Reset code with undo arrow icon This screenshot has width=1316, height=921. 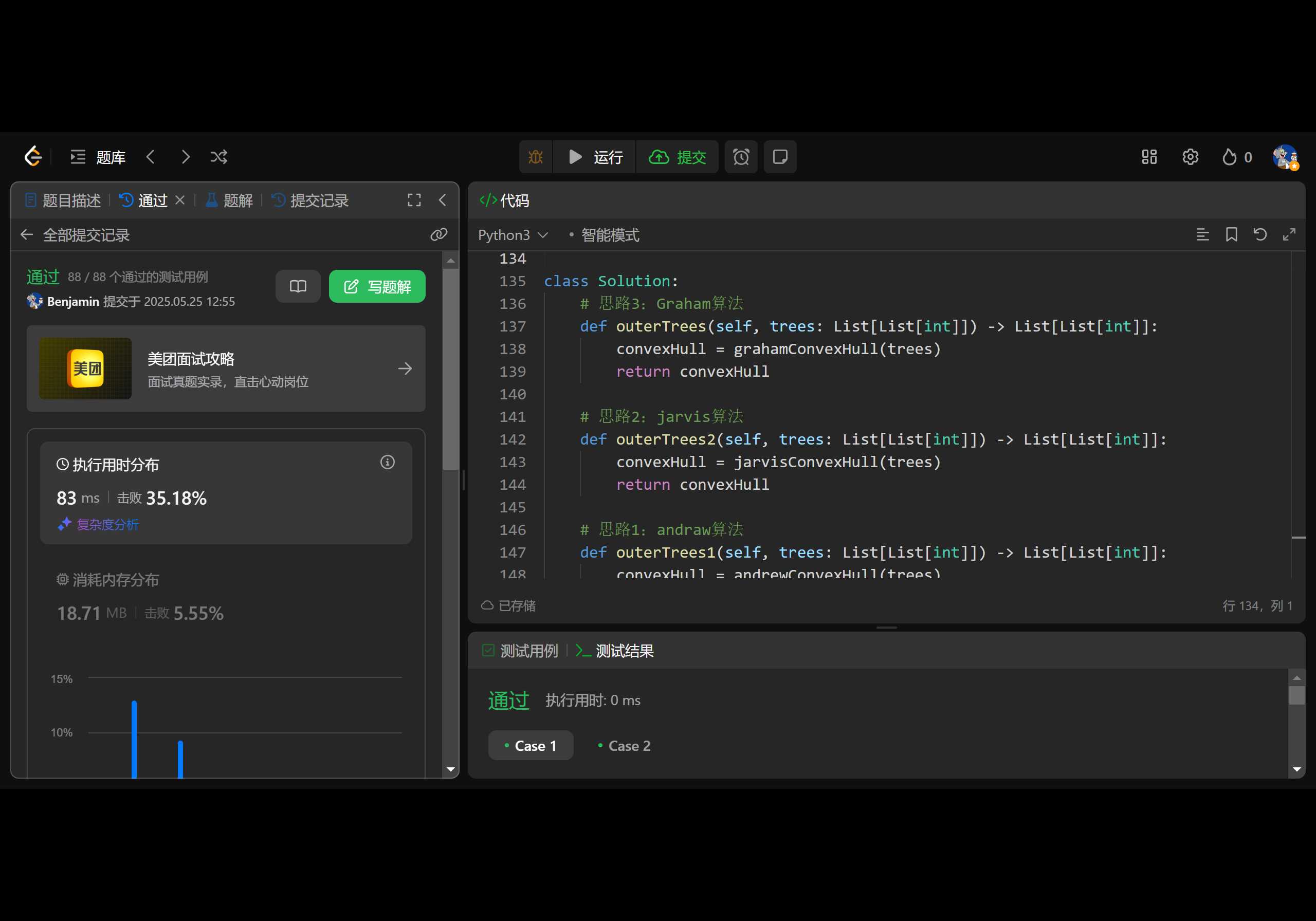(1260, 234)
